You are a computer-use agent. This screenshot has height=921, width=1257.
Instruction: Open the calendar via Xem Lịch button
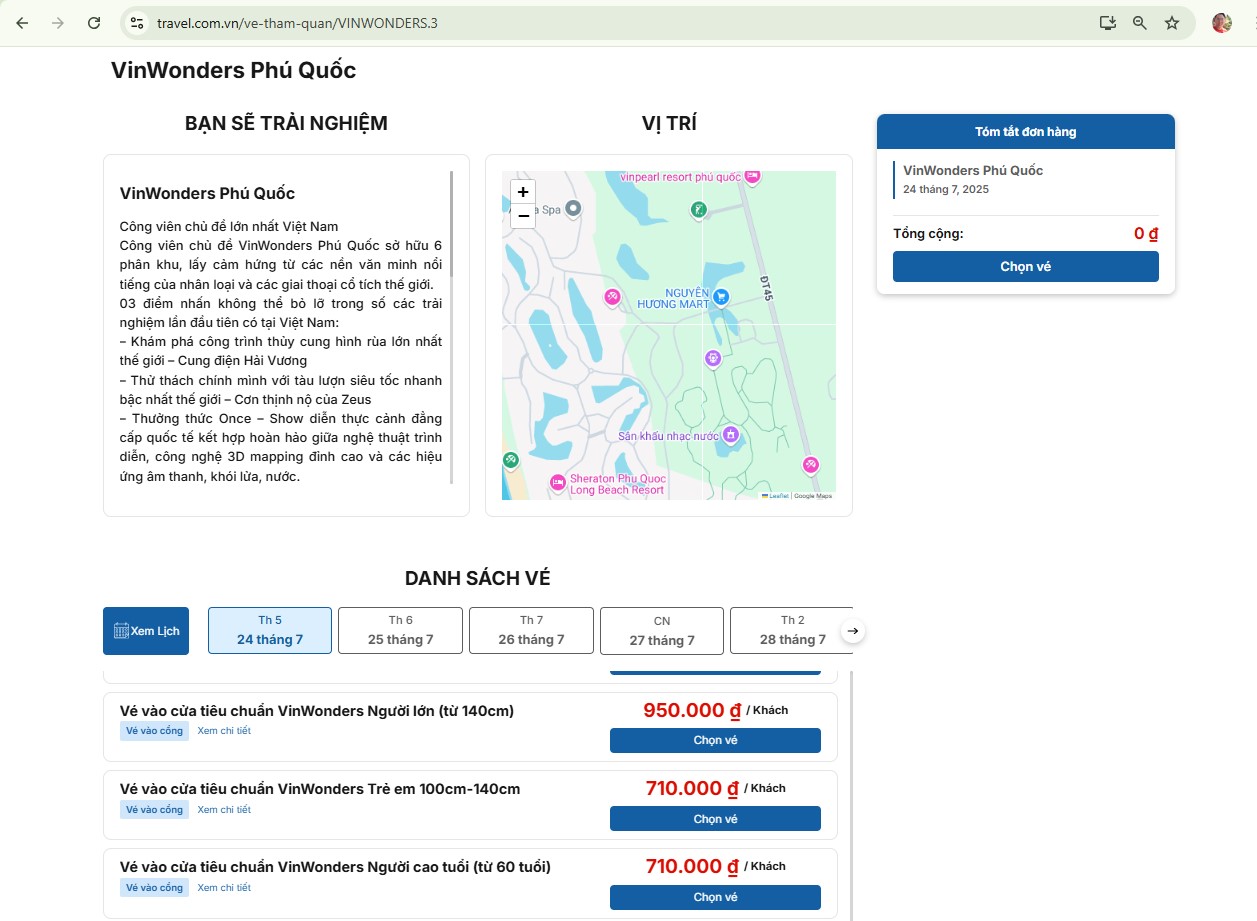146,631
